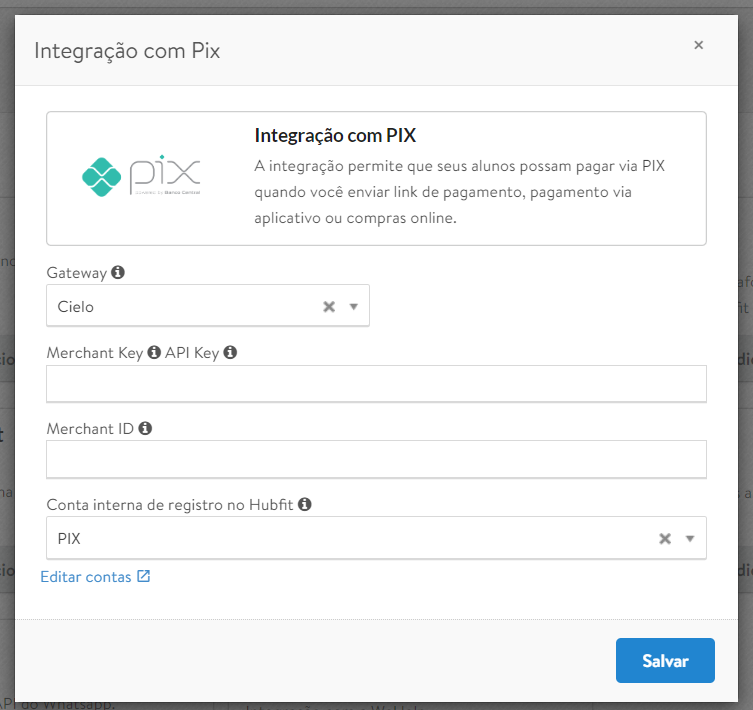Close the Integração com Pix dialog
This screenshot has height=710, width=753.
[698, 45]
